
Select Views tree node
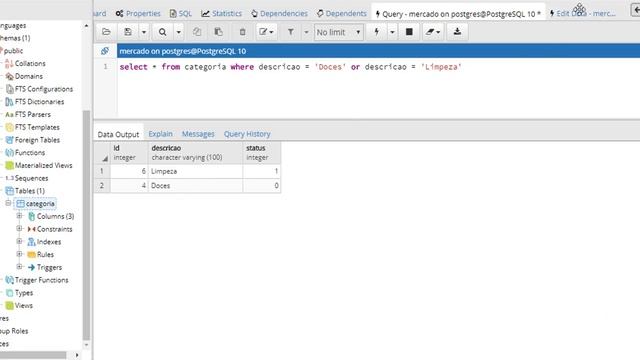(23, 305)
